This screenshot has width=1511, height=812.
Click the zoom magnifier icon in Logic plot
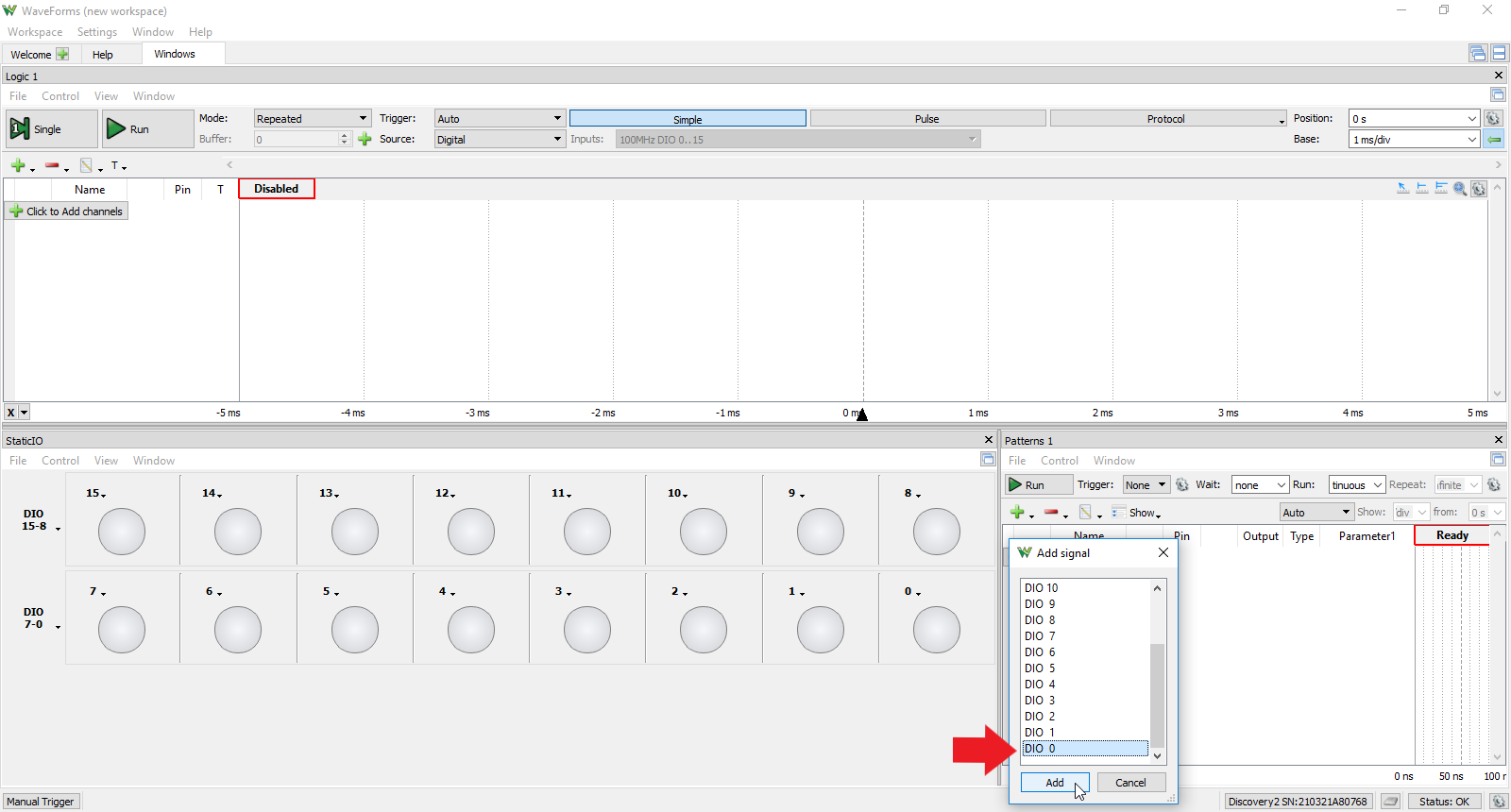click(x=1460, y=189)
